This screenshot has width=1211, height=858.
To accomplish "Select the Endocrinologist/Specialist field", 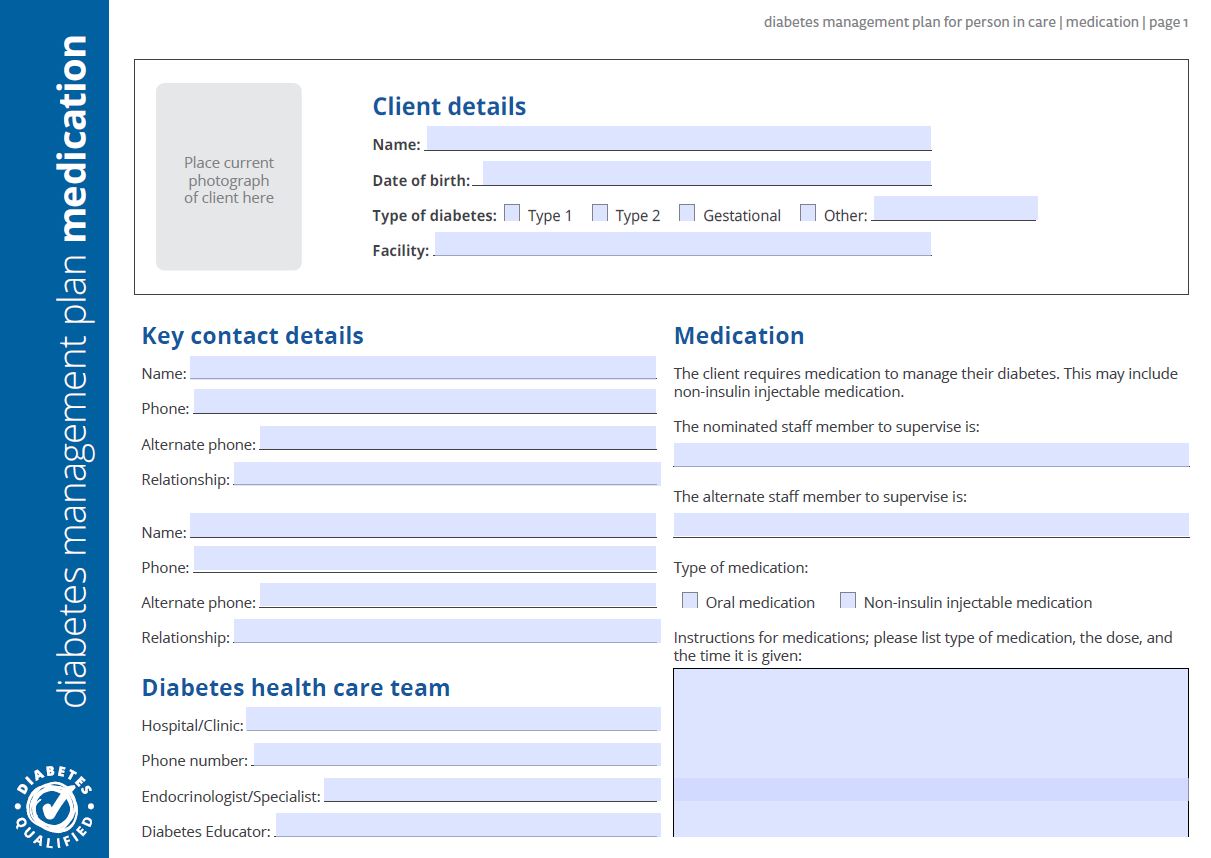I will click(x=491, y=790).
